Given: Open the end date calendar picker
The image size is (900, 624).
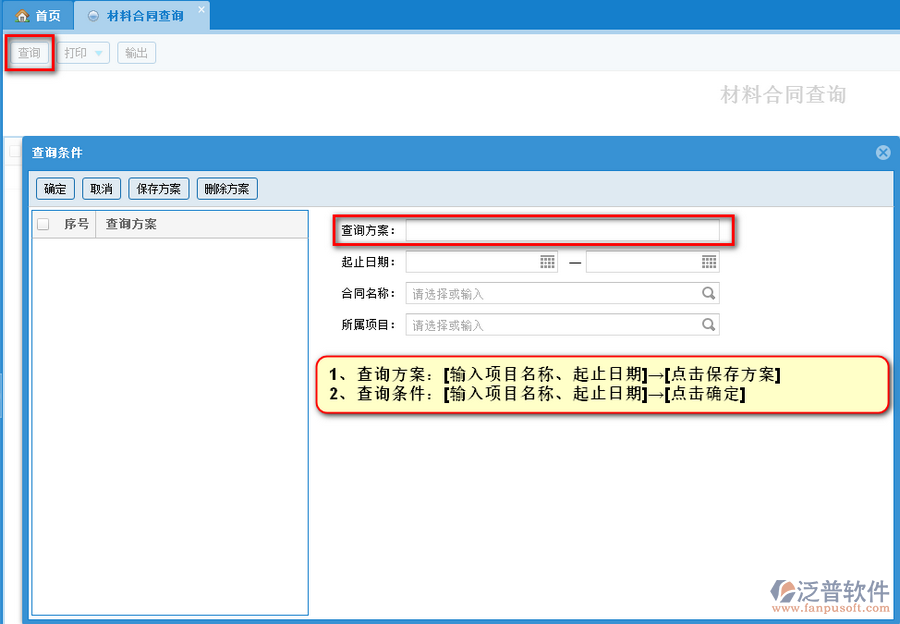Looking at the screenshot, I should click(708, 262).
